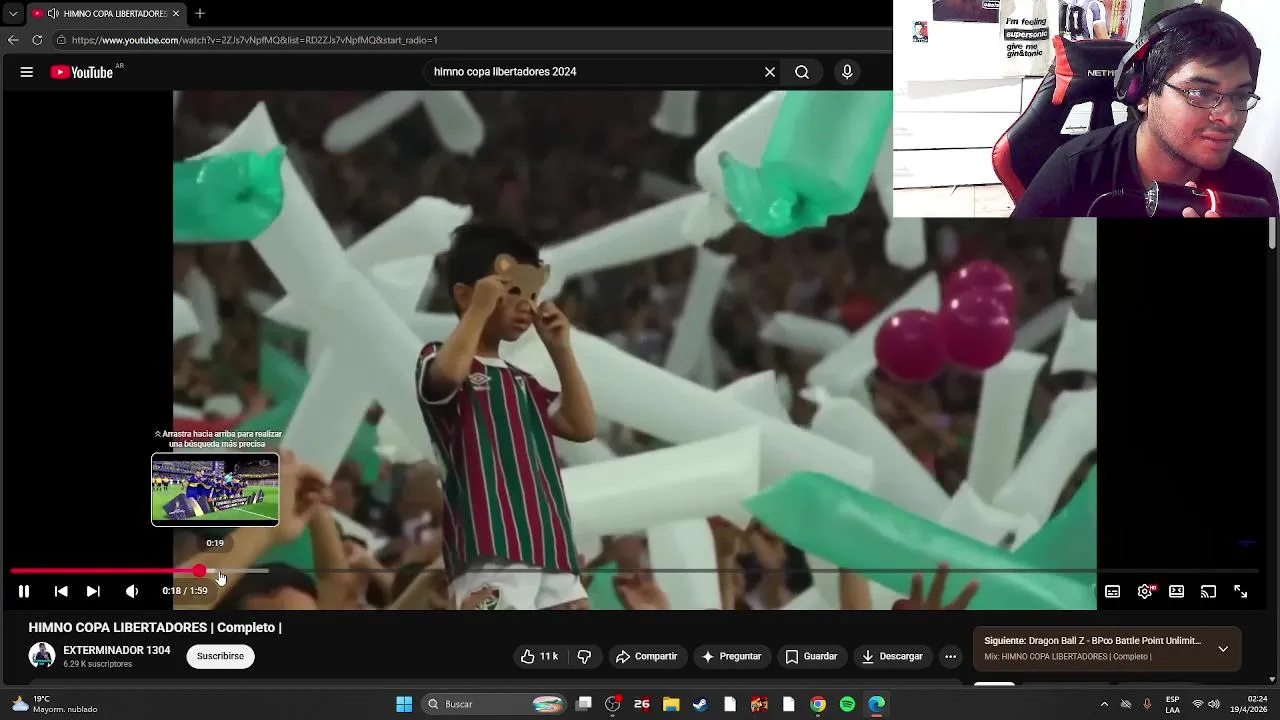Open the EXTERMINADOR 1304 channel name link
Viewport: 1280px width, 720px height.
tap(117, 650)
